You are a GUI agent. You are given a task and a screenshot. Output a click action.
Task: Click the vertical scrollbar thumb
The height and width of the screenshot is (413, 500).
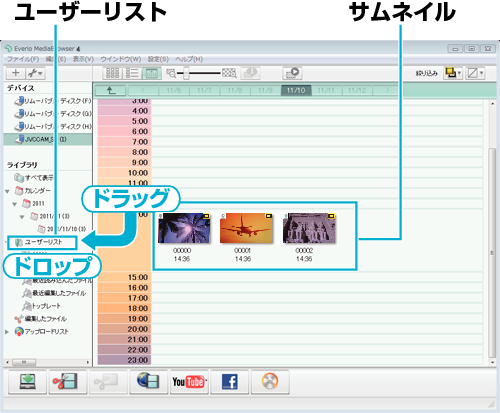coord(492,253)
